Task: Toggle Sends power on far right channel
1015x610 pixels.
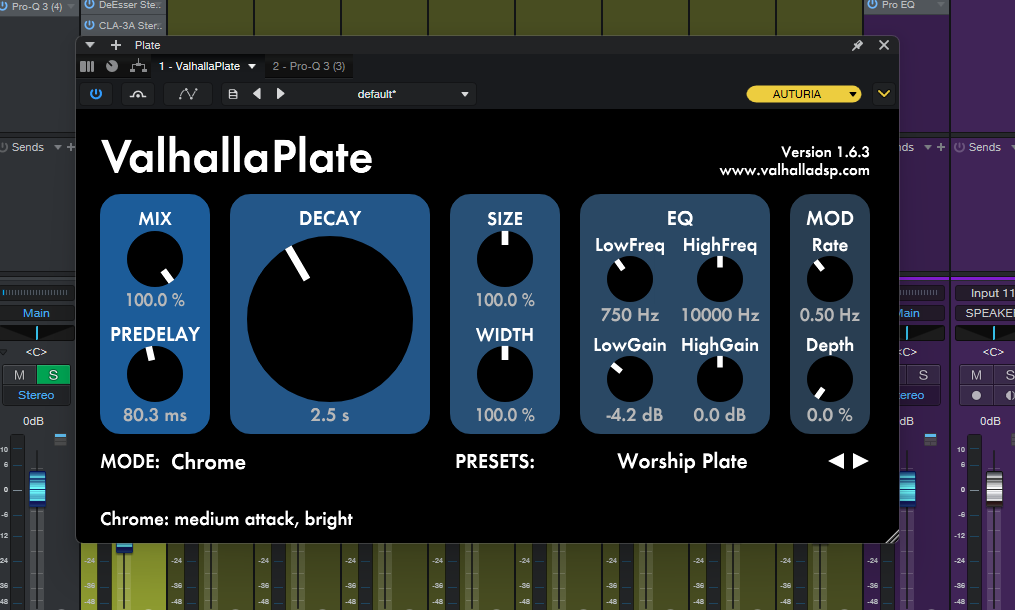Action: (x=959, y=148)
